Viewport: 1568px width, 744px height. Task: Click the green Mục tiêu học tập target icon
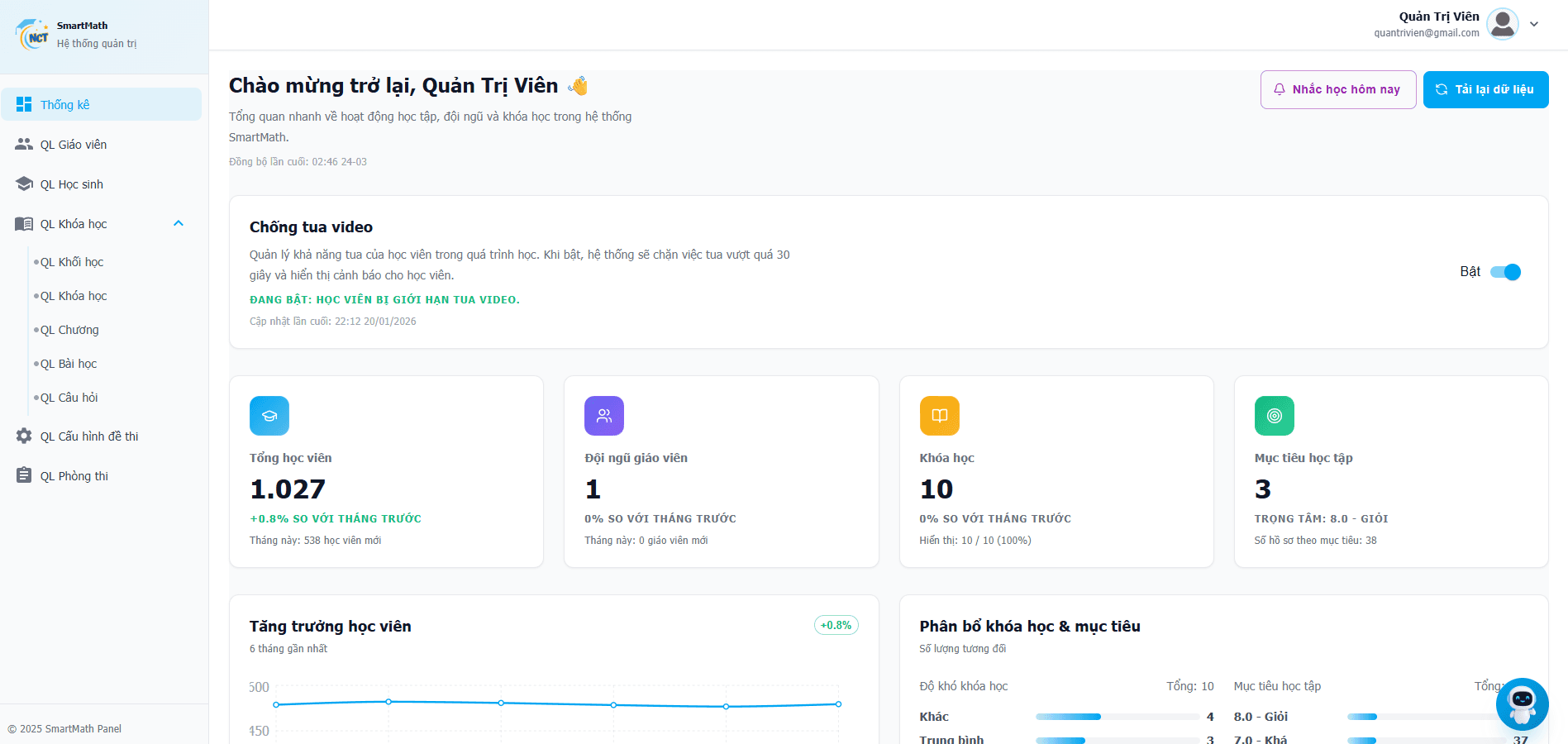pos(1274,416)
